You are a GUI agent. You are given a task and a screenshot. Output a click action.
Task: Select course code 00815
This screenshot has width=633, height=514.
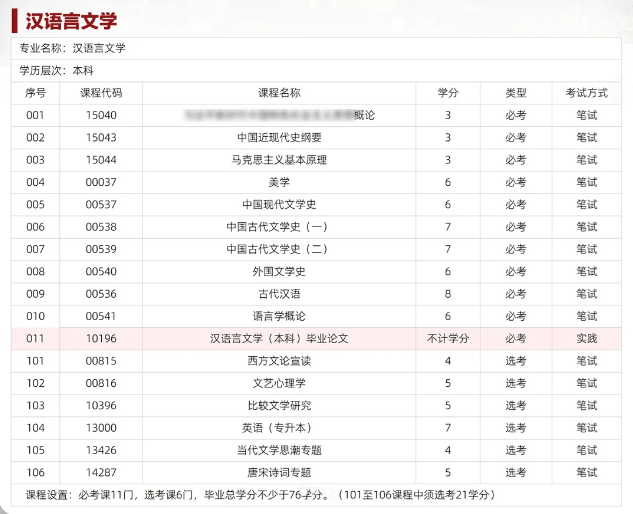pyautogui.click(x=101, y=361)
